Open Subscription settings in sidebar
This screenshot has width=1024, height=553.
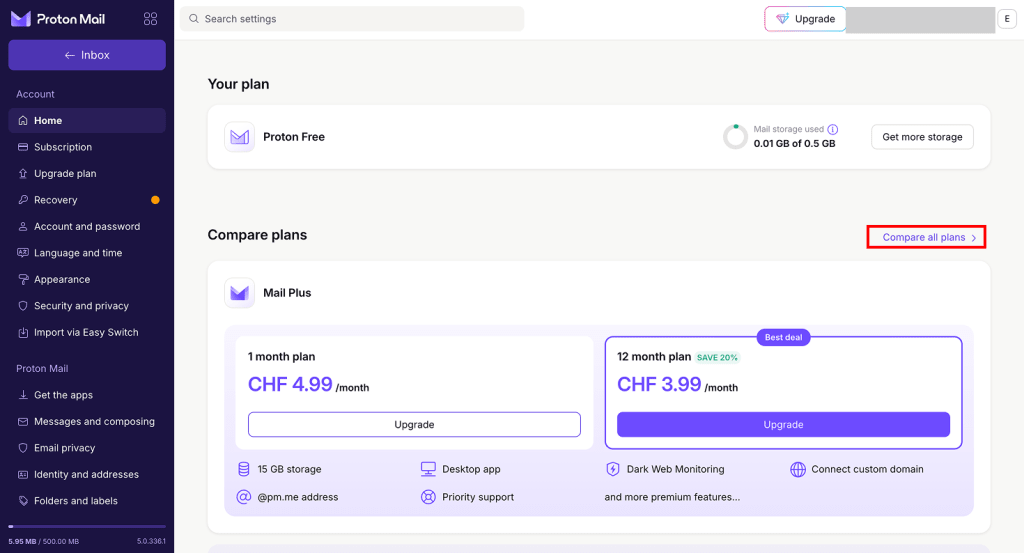click(63, 147)
